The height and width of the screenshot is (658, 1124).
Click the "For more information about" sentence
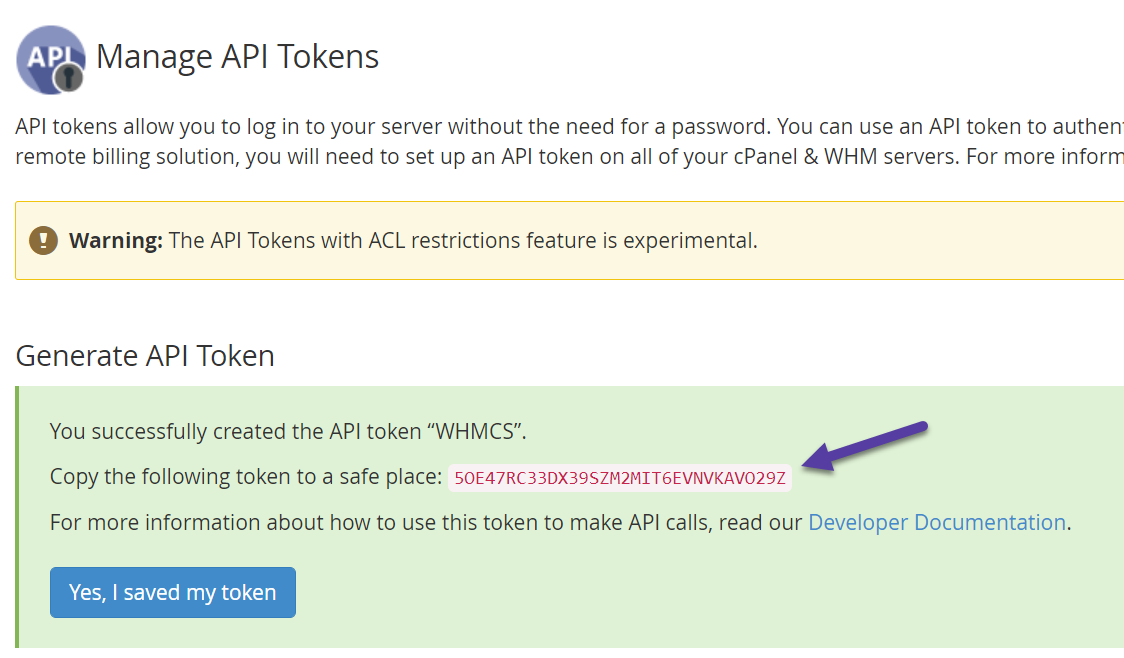pos(427,522)
